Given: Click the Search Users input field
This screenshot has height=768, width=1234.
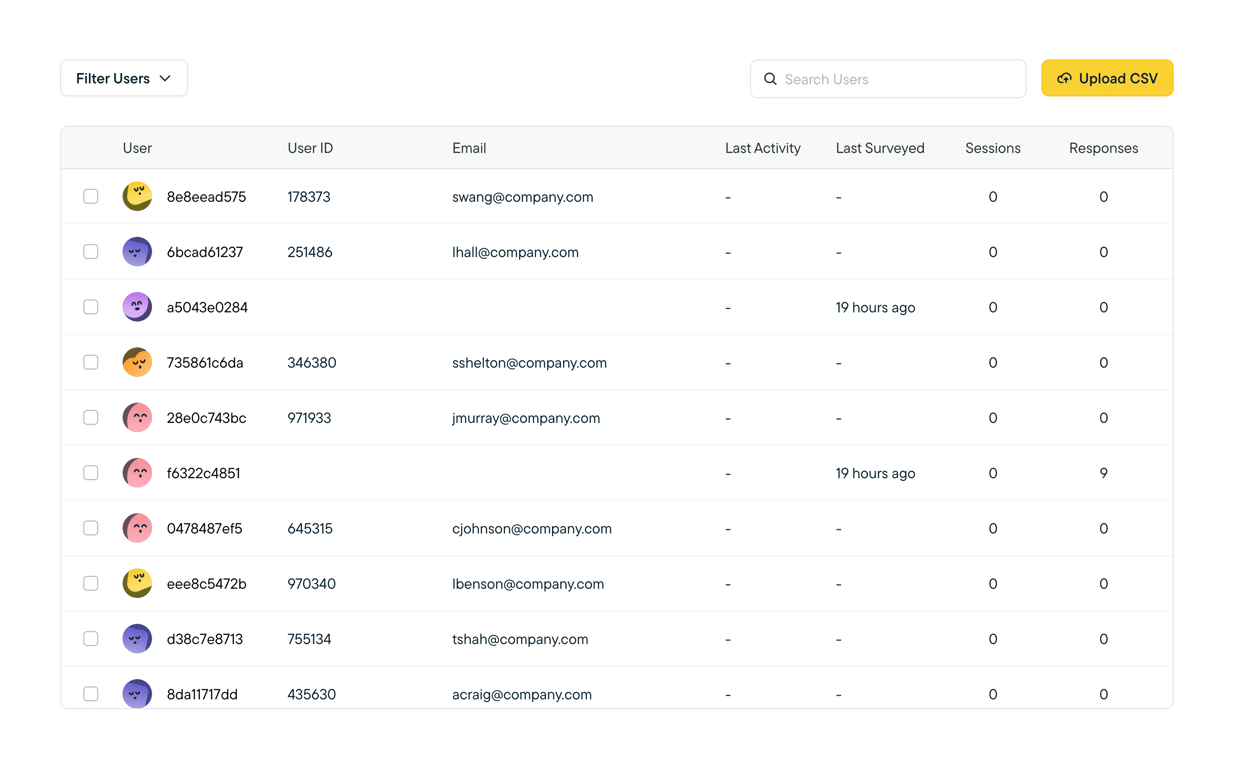Looking at the screenshot, I should click(x=888, y=79).
